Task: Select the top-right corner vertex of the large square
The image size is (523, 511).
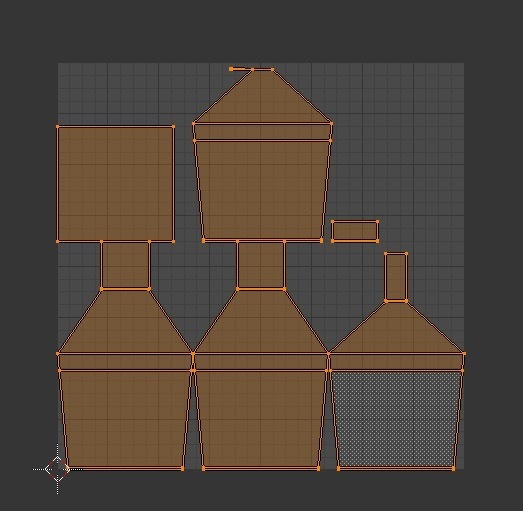Action: coord(173,126)
